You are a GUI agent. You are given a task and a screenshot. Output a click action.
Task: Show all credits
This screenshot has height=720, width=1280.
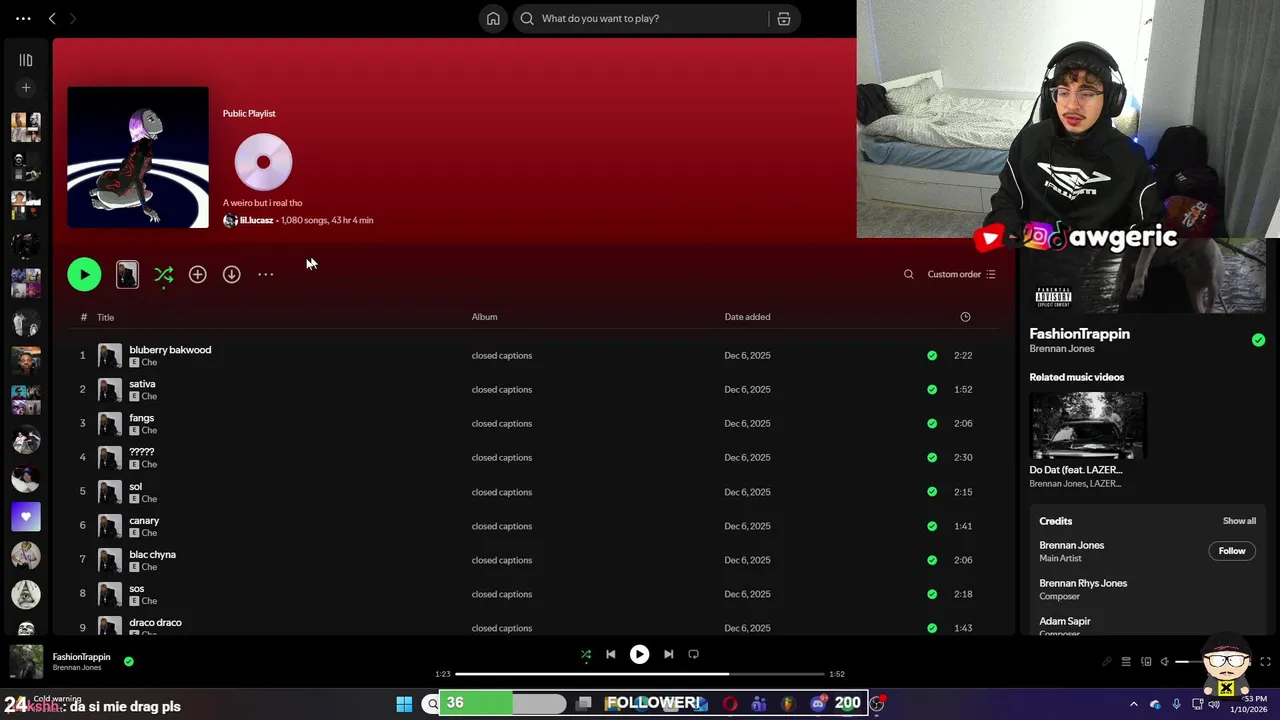click(x=1239, y=521)
